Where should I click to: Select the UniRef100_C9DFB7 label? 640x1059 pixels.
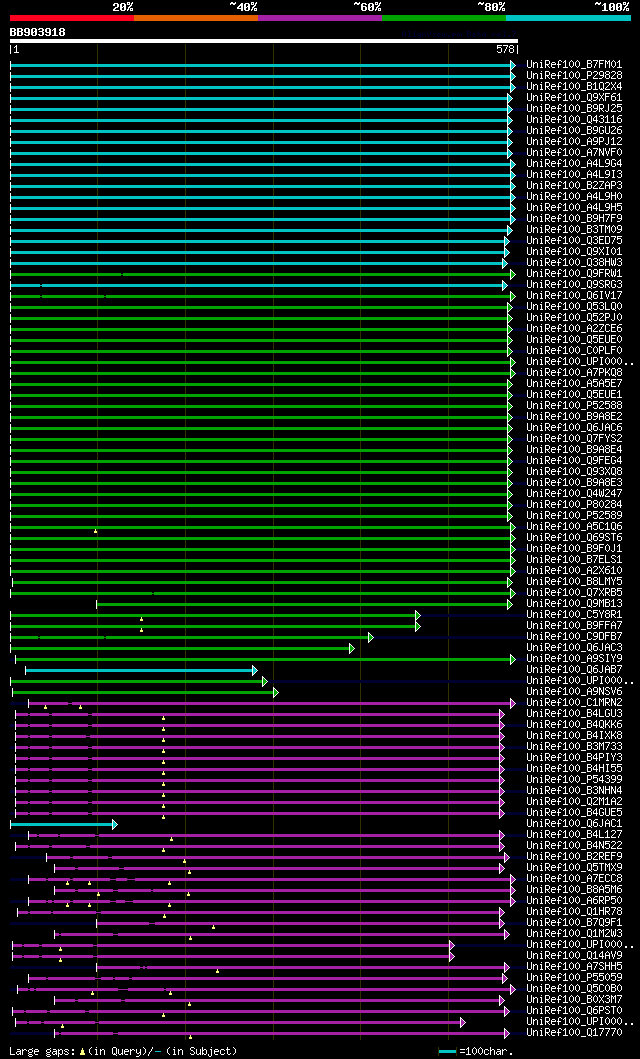(x=574, y=637)
